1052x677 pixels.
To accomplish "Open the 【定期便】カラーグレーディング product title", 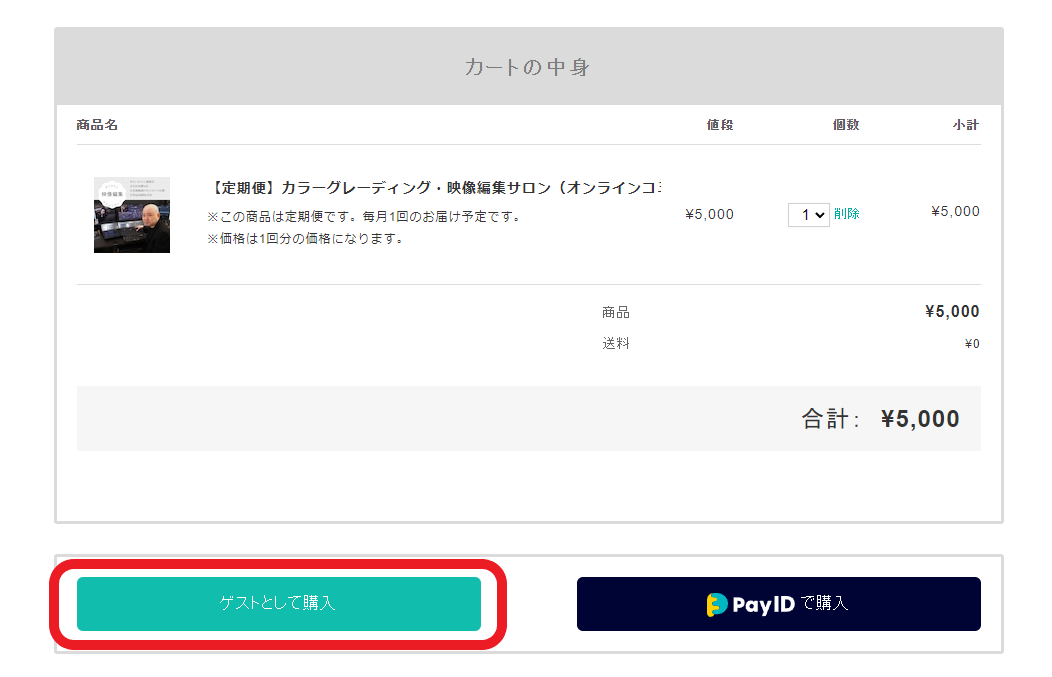I will pyautogui.click(x=436, y=188).
